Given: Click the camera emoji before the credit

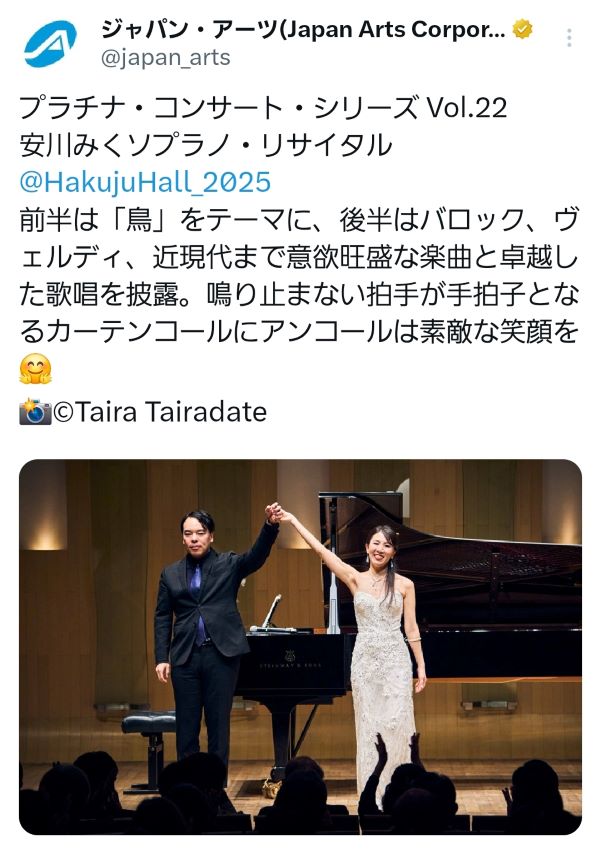Looking at the screenshot, I should (35, 412).
